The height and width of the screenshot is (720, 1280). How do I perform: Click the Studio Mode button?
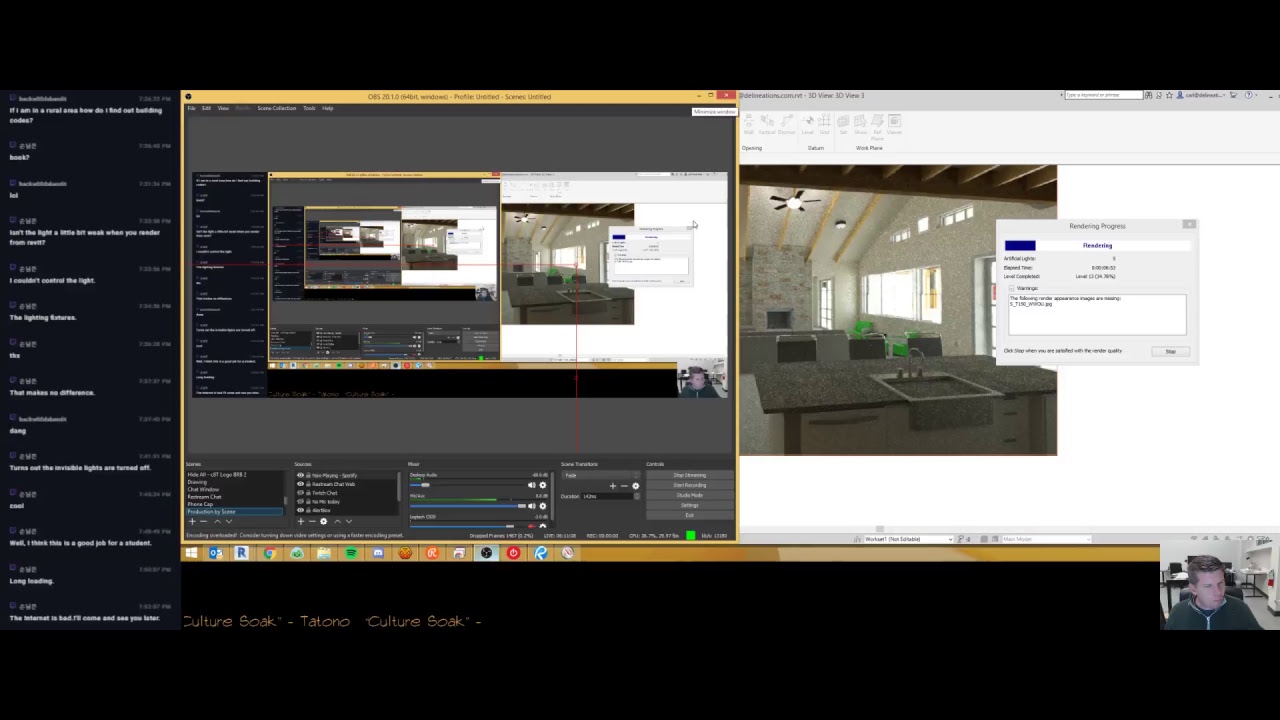pos(689,495)
